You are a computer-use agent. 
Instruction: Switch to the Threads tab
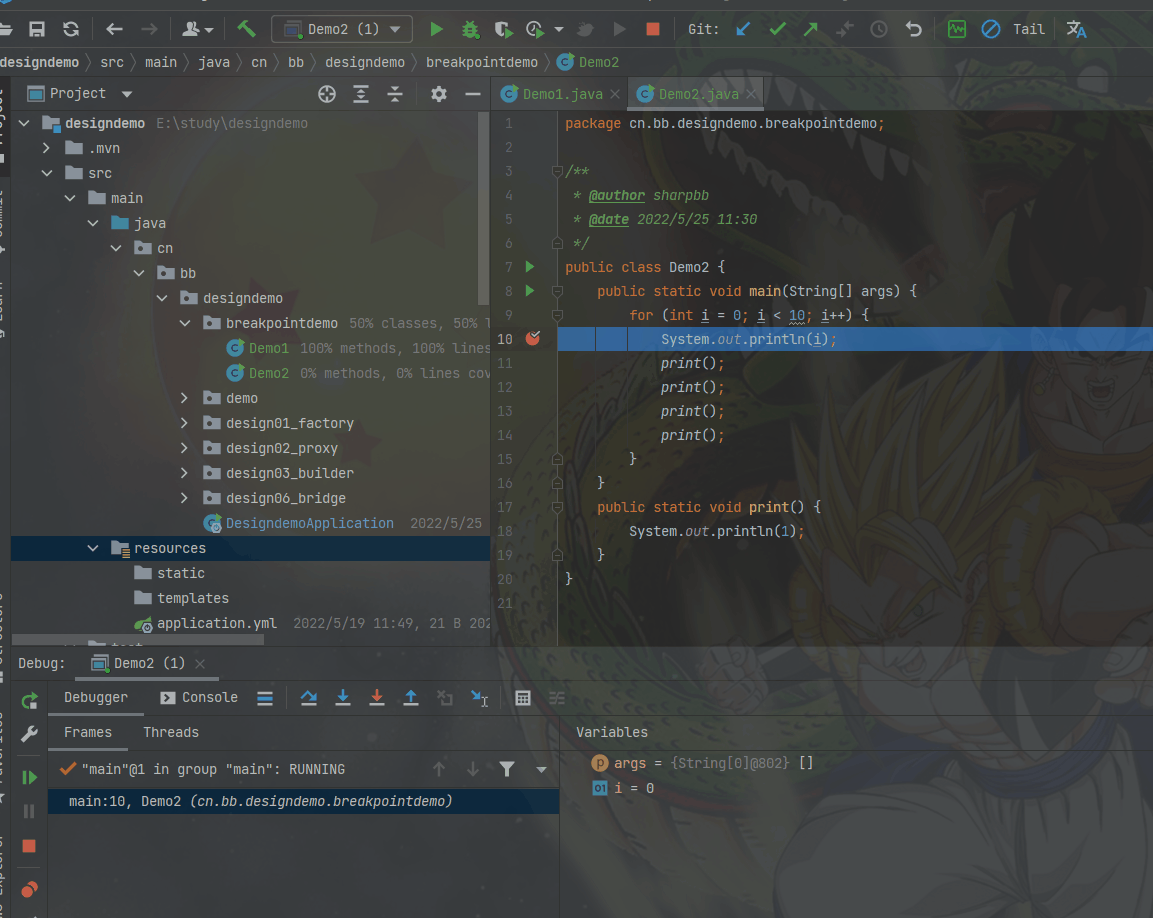[171, 733]
